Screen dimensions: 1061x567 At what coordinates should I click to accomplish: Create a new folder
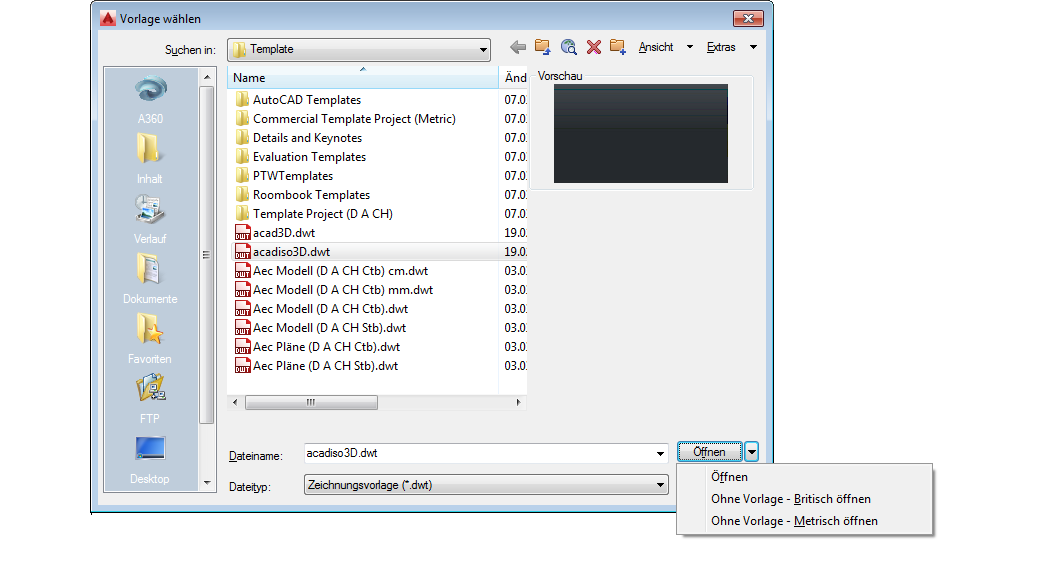[x=618, y=47]
